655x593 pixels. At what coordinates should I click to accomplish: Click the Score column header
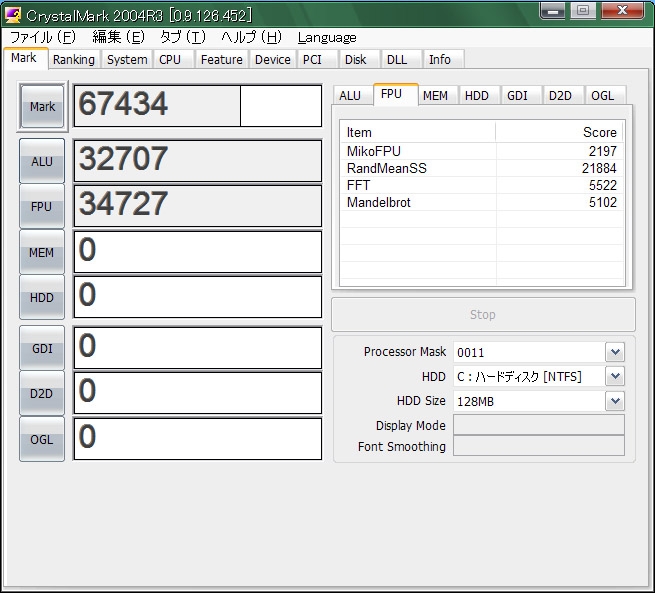[x=558, y=132]
